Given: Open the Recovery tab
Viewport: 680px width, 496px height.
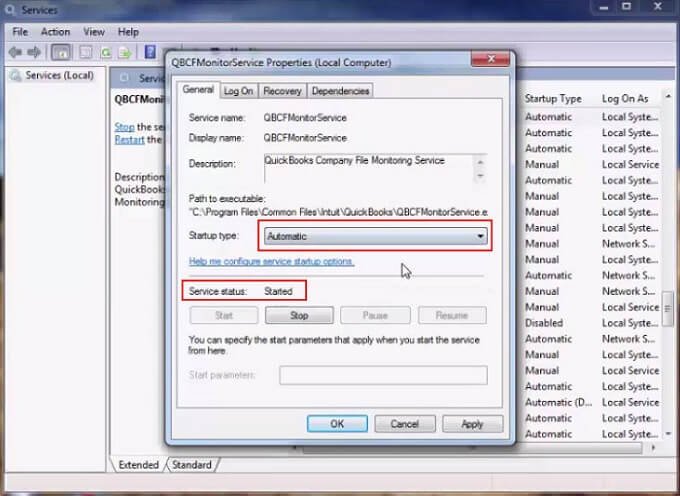Looking at the screenshot, I should 282,91.
